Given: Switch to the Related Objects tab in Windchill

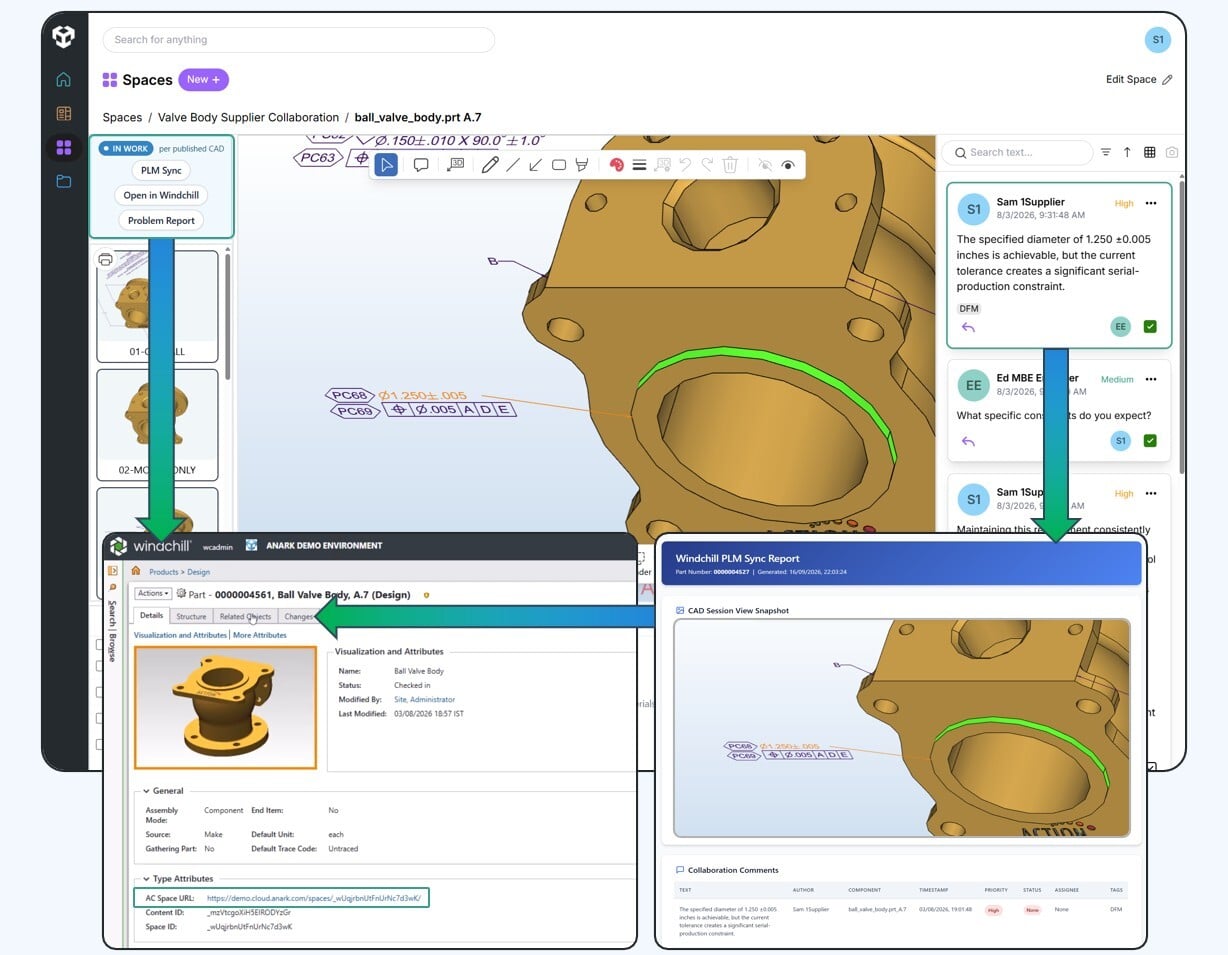Looking at the screenshot, I should [x=245, y=616].
